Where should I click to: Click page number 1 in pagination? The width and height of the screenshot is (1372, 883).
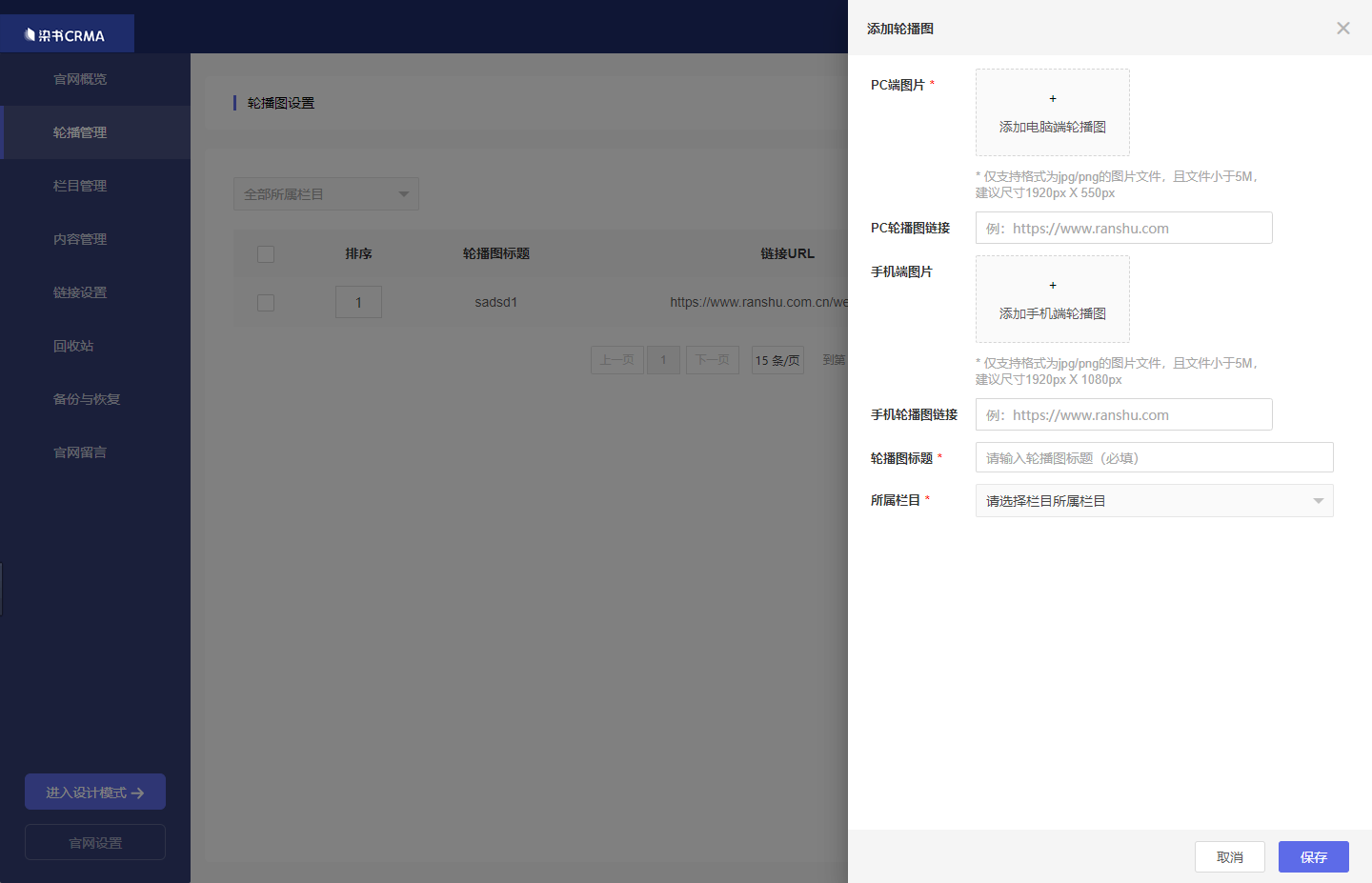click(x=664, y=360)
